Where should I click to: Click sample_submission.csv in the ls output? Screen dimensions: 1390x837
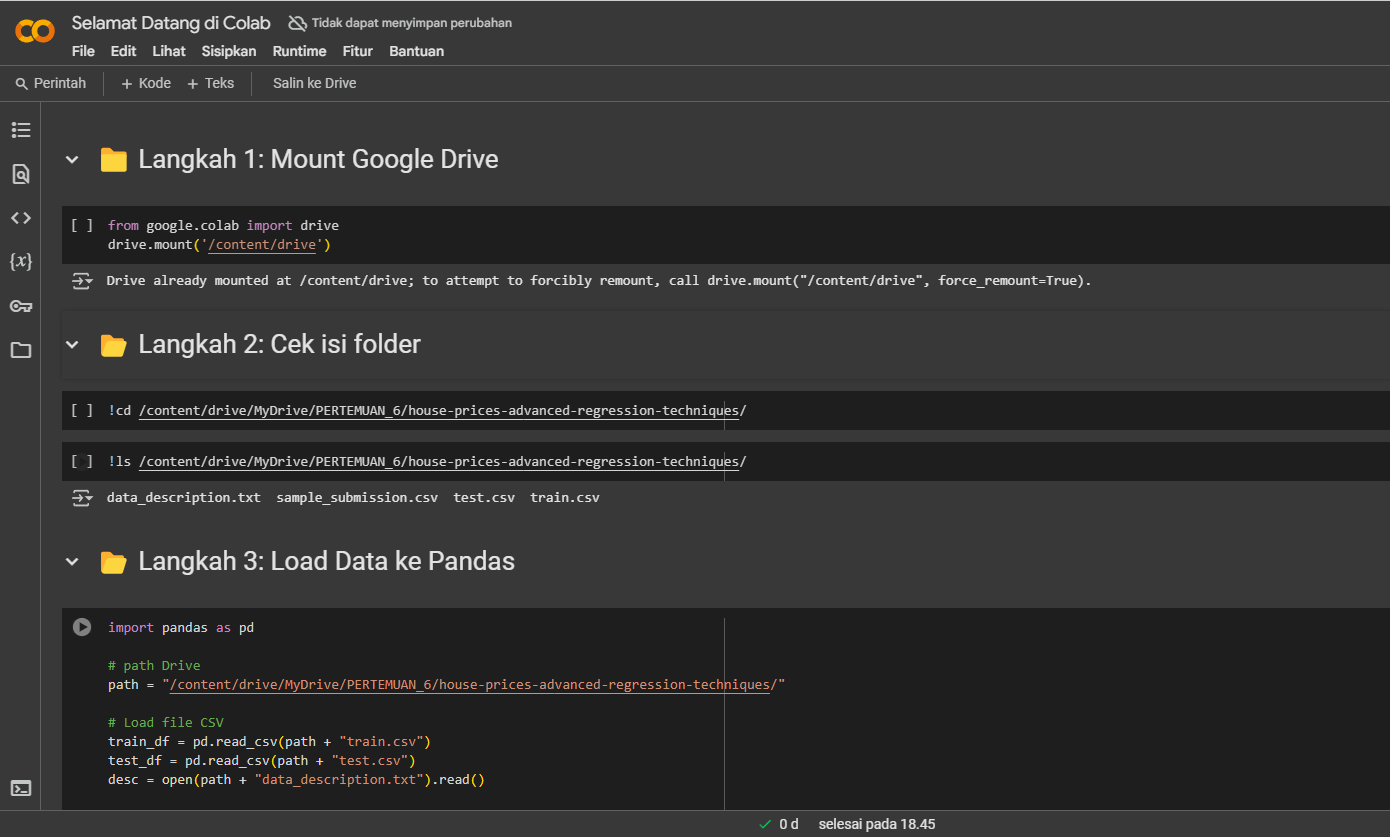357,498
